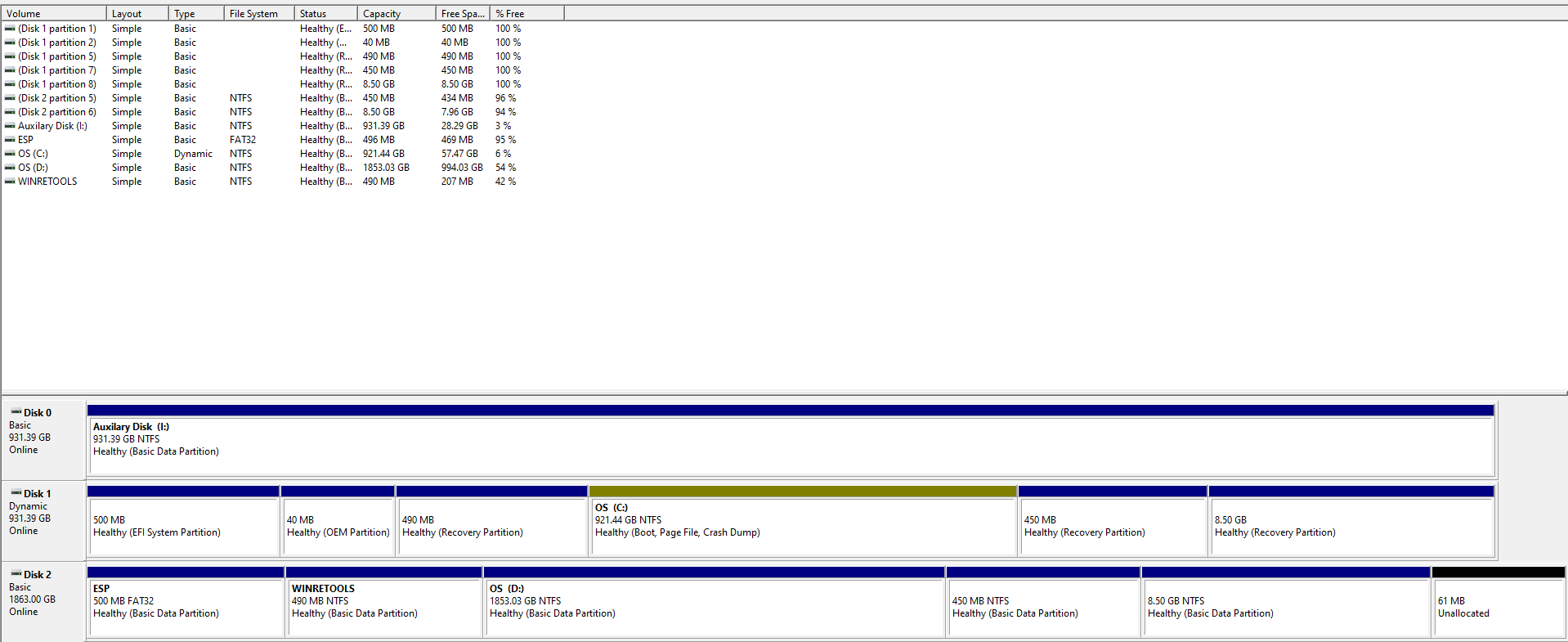This screenshot has width=1568, height=642.
Task: Click the volume icon beside (Disk 1 partition 8)
Action: 10,84
